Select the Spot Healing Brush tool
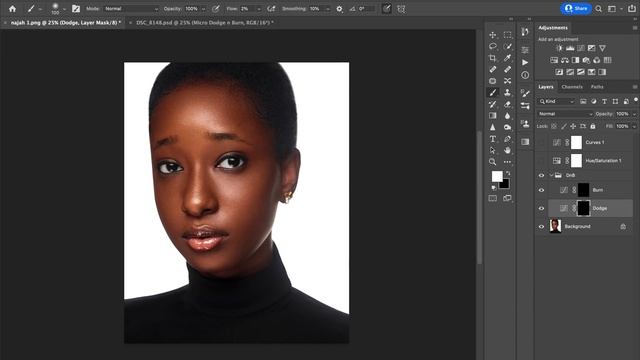Image resolution: width=640 pixels, height=360 pixels. (493, 69)
